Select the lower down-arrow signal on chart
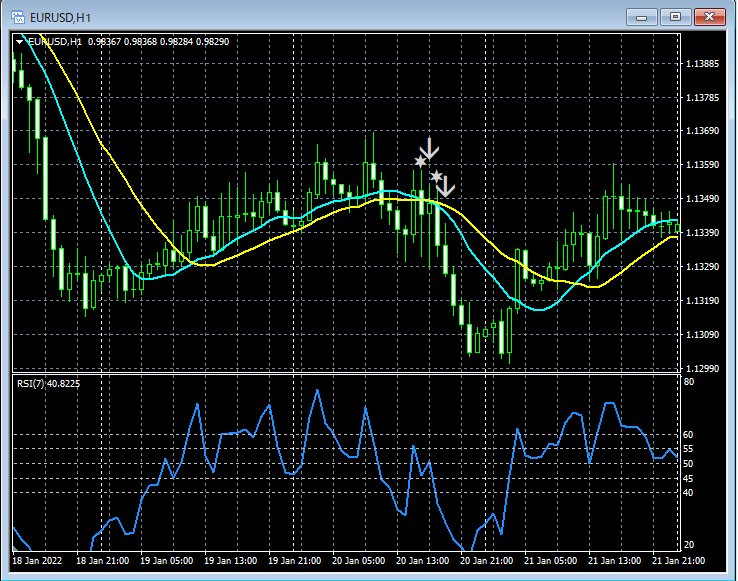 [x=445, y=186]
